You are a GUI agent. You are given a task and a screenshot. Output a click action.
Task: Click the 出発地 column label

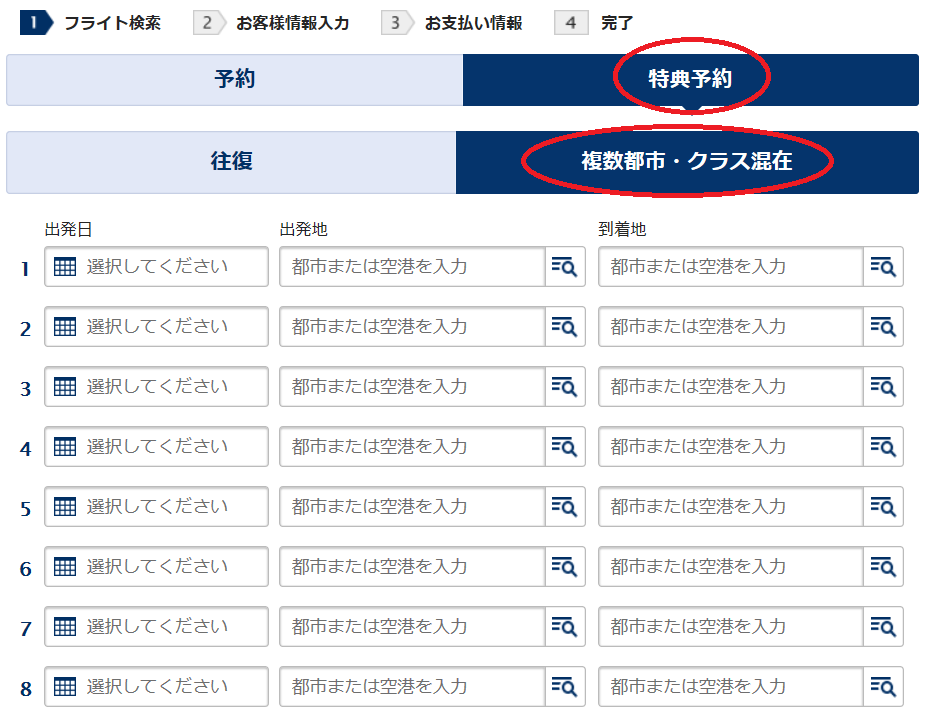pyautogui.click(x=304, y=230)
